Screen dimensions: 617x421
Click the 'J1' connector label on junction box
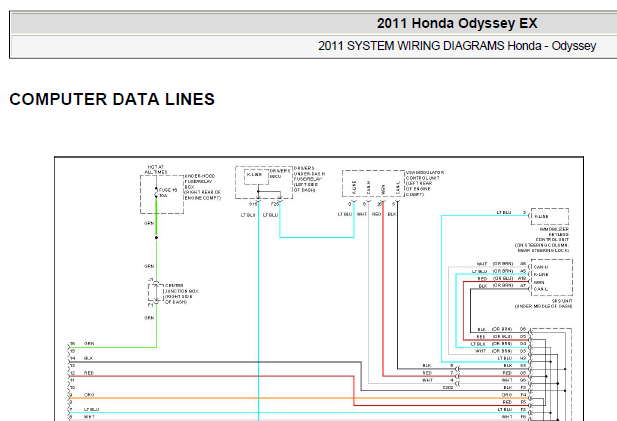(x=150, y=279)
